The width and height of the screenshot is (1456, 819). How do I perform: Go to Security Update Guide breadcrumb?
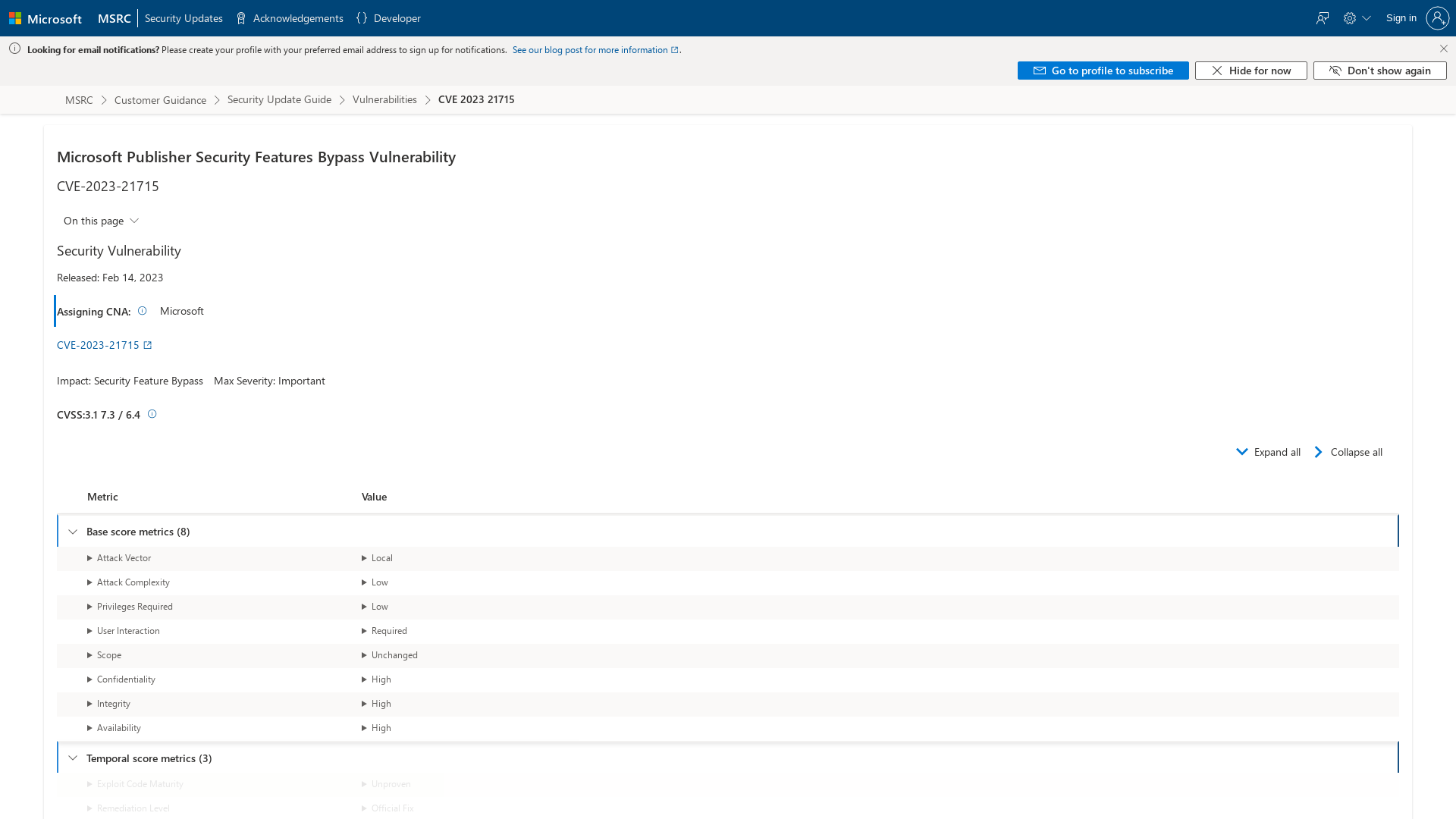[279, 99]
